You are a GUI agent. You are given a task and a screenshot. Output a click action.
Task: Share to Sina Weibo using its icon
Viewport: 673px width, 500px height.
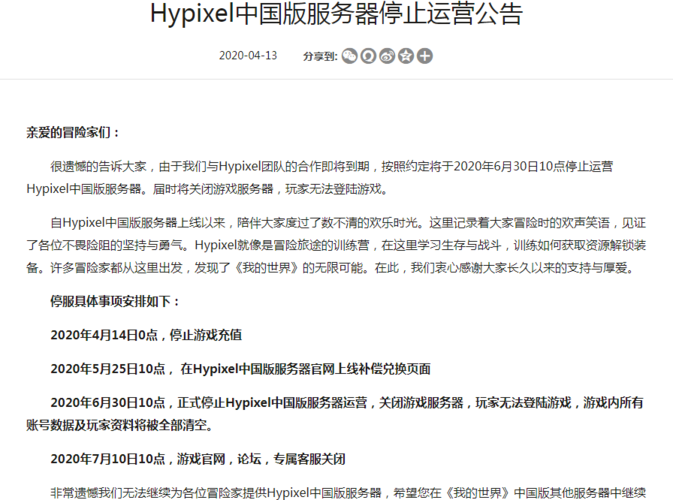(x=387, y=56)
